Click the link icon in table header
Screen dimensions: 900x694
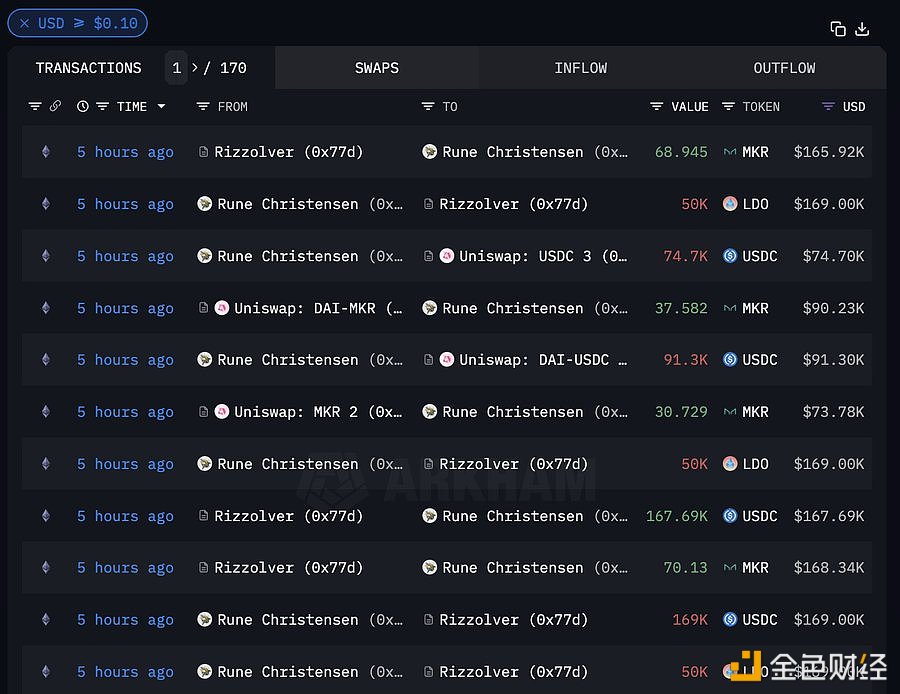[x=55, y=106]
